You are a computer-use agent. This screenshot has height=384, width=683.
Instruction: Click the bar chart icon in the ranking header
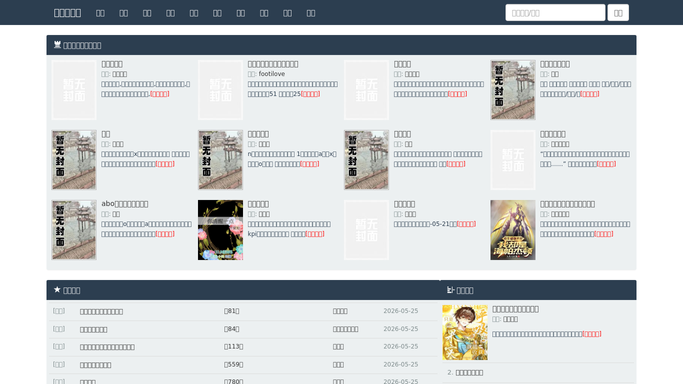(450, 290)
